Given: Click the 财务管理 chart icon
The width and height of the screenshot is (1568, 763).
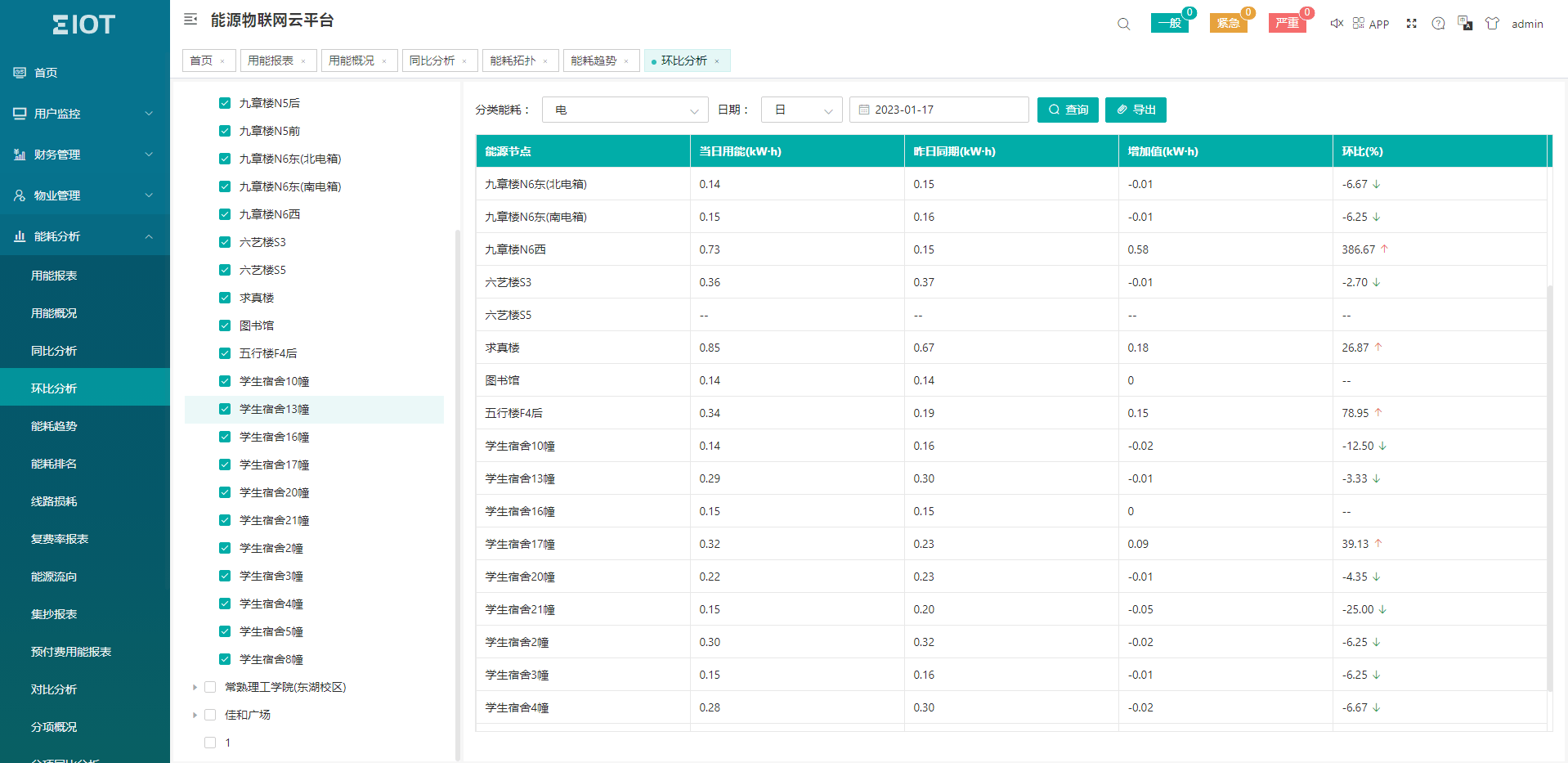Looking at the screenshot, I should tap(20, 155).
